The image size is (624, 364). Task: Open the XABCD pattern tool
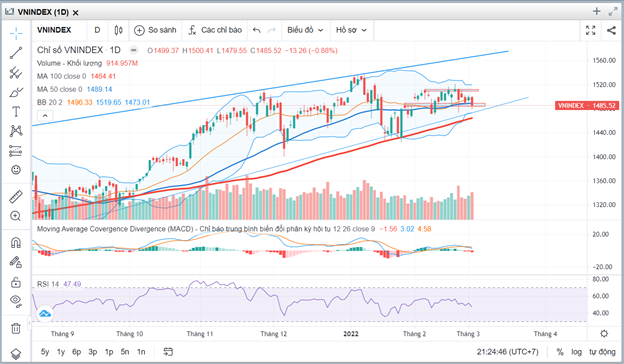[16, 131]
